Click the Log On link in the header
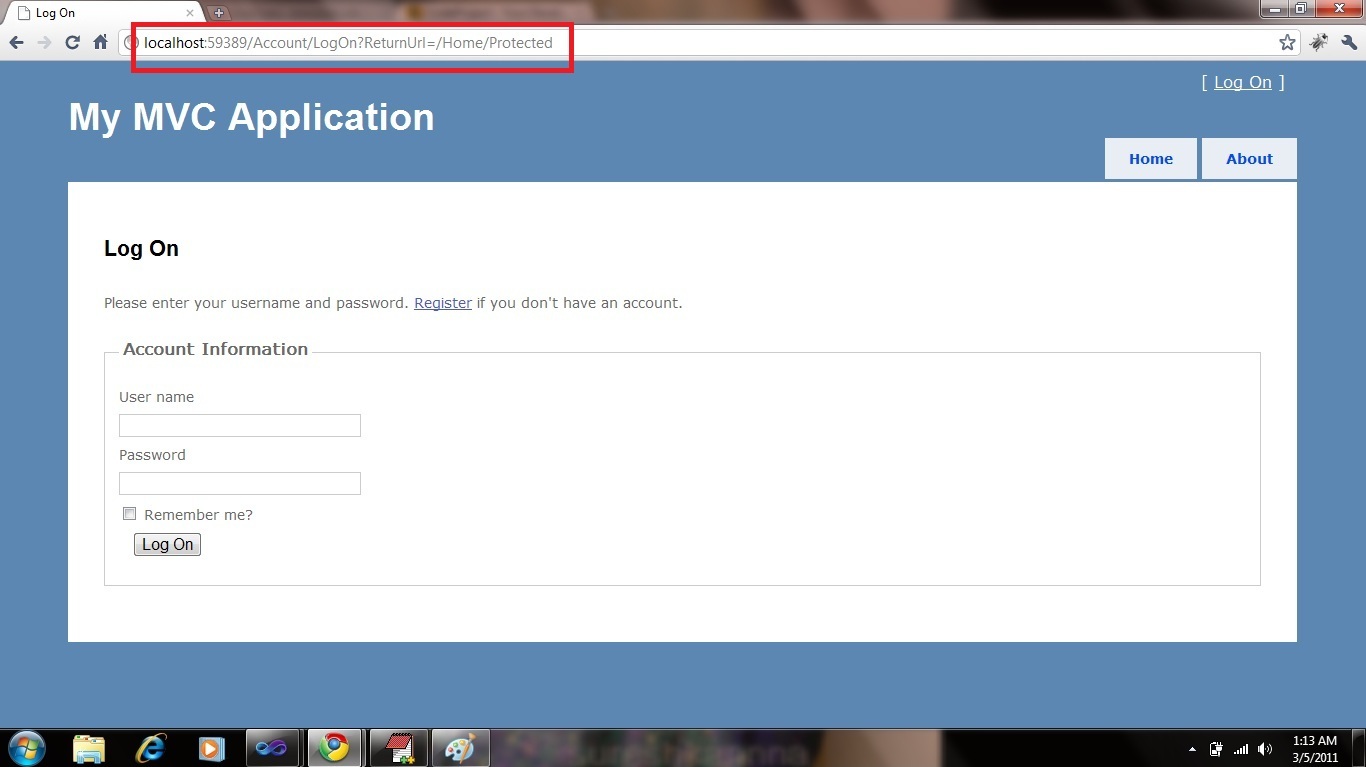The width and height of the screenshot is (1366, 767). pyautogui.click(x=1243, y=82)
